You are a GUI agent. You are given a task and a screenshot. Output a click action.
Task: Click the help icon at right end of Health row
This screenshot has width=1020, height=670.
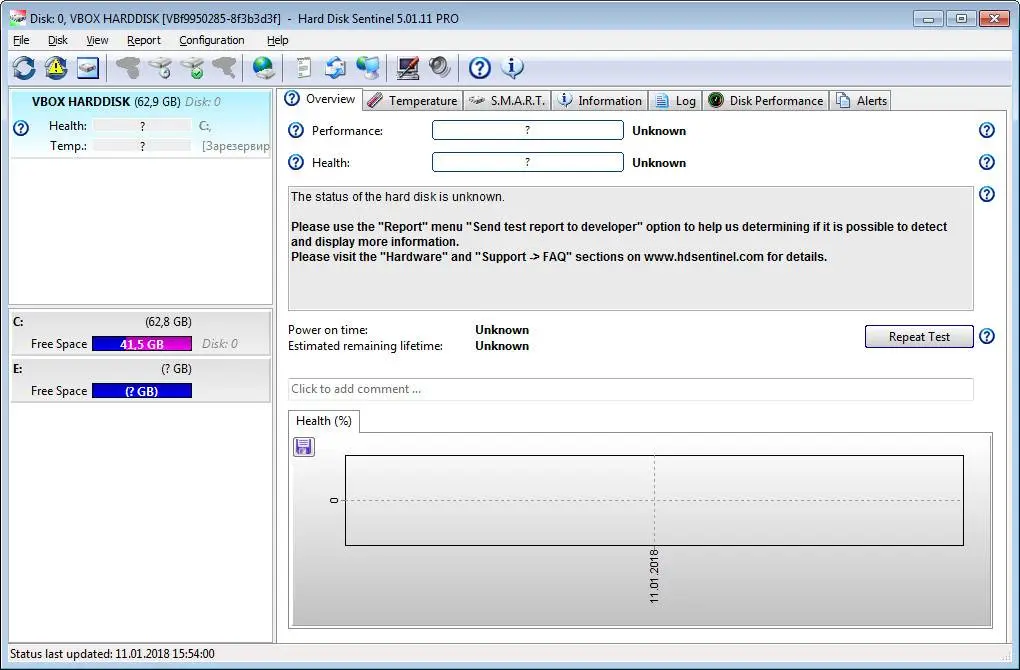[x=987, y=162]
